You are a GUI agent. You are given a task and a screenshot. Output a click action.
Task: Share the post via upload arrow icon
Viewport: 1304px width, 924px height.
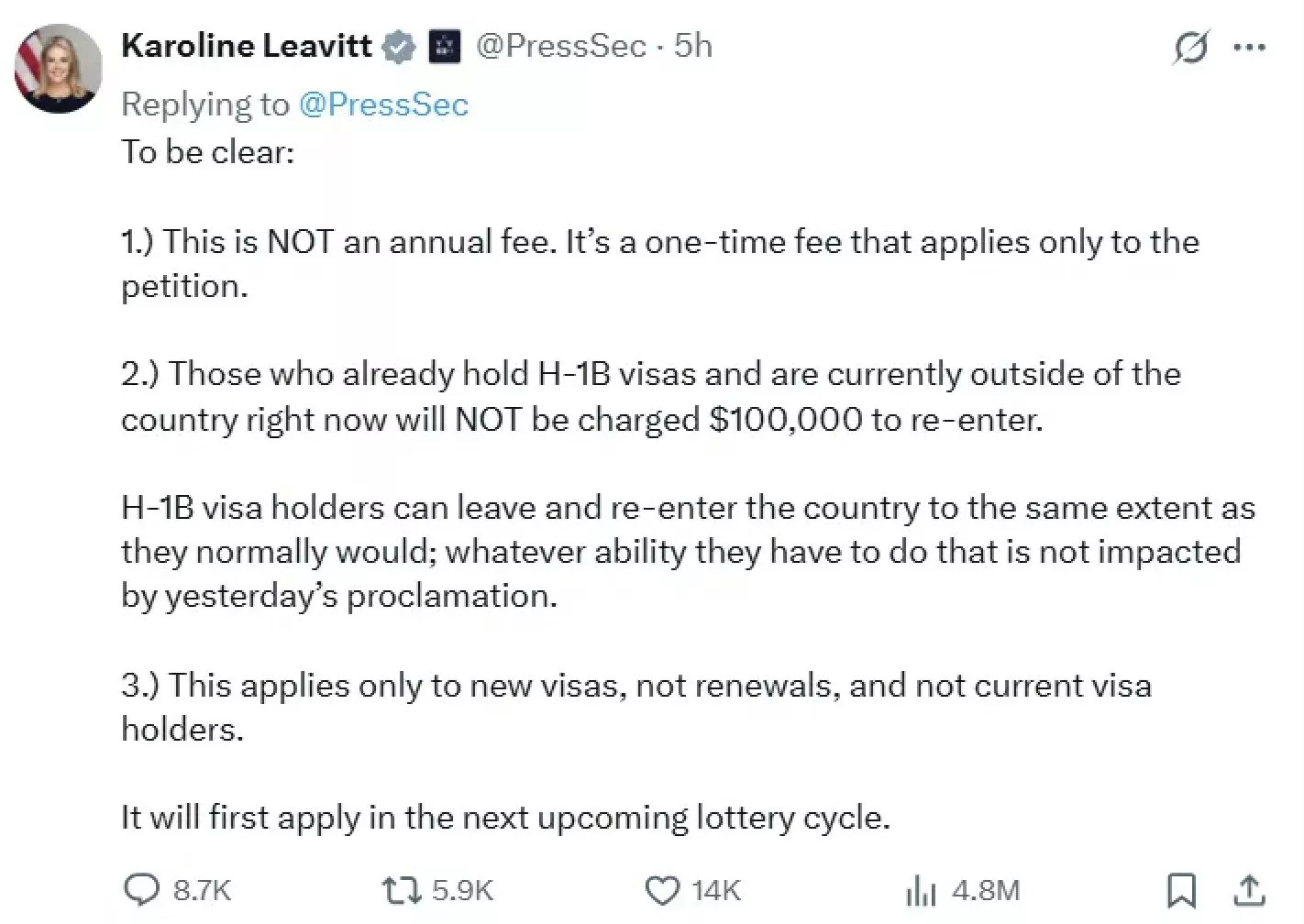tap(1249, 890)
